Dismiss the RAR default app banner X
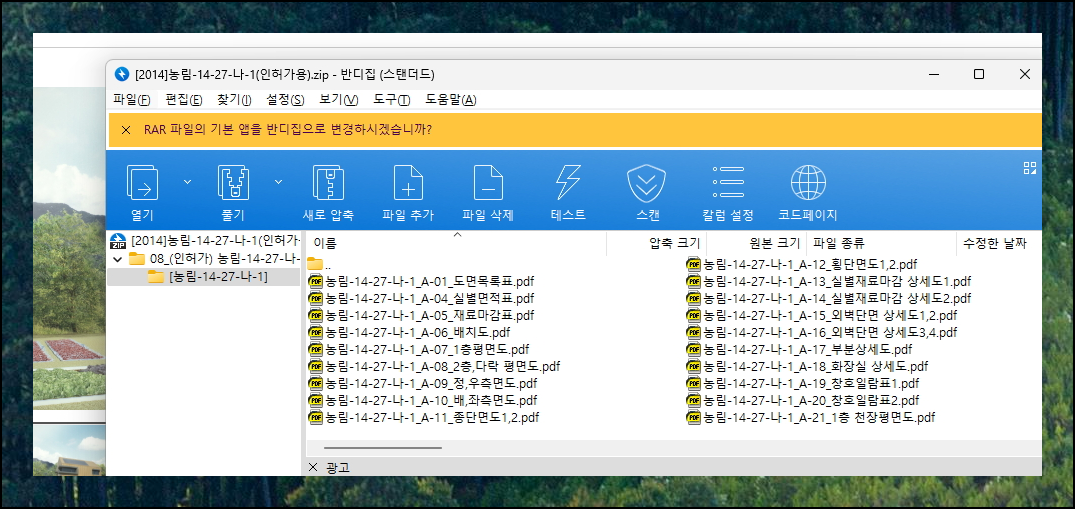 pyautogui.click(x=125, y=130)
